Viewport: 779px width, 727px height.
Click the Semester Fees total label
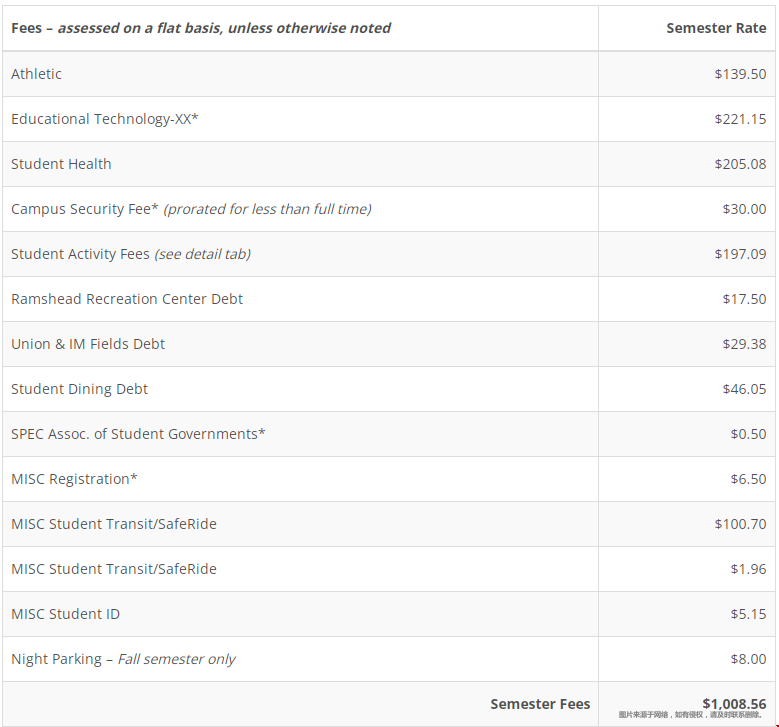[540, 704]
